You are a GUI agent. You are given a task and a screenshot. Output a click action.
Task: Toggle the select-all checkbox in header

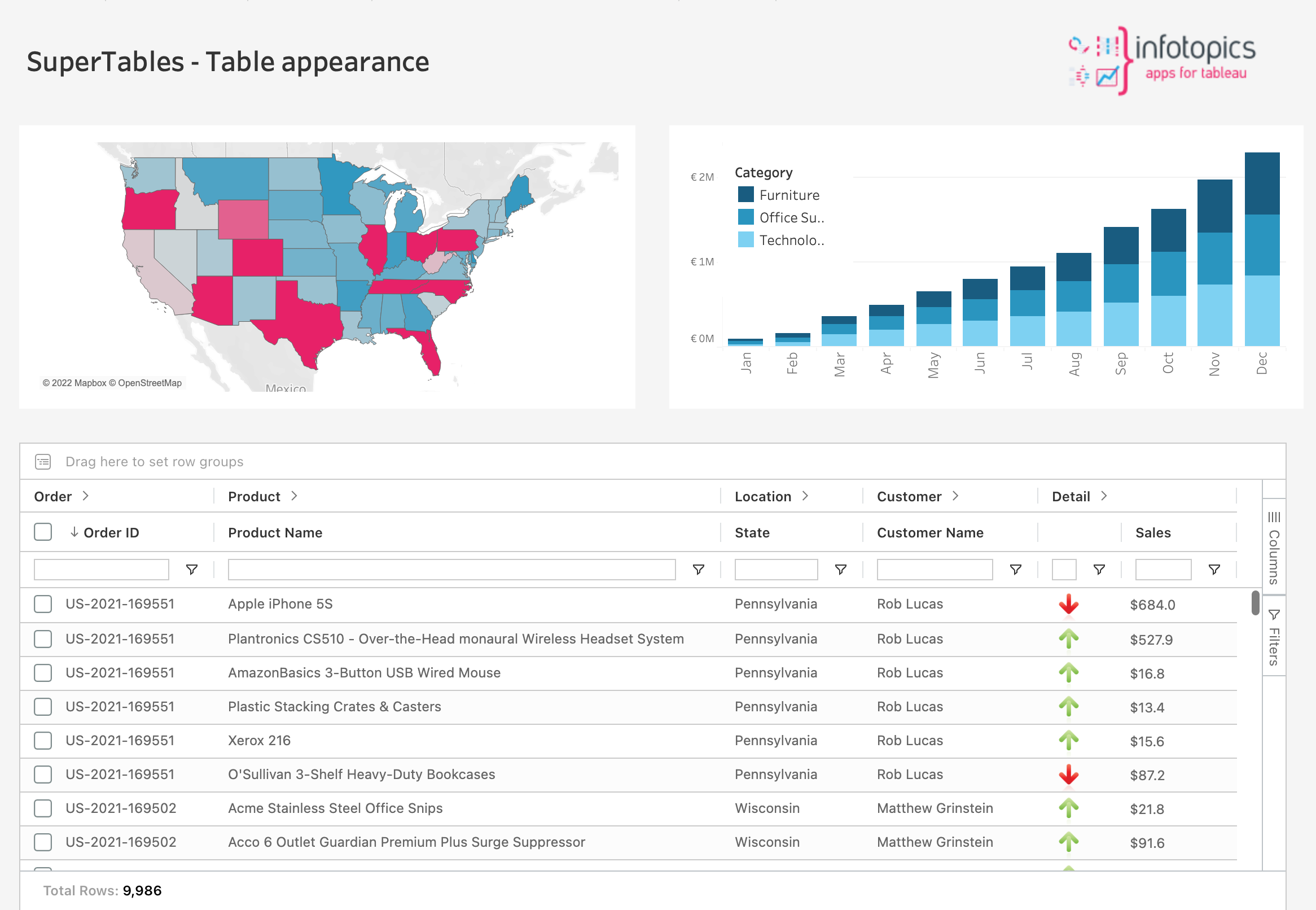[x=43, y=532]
